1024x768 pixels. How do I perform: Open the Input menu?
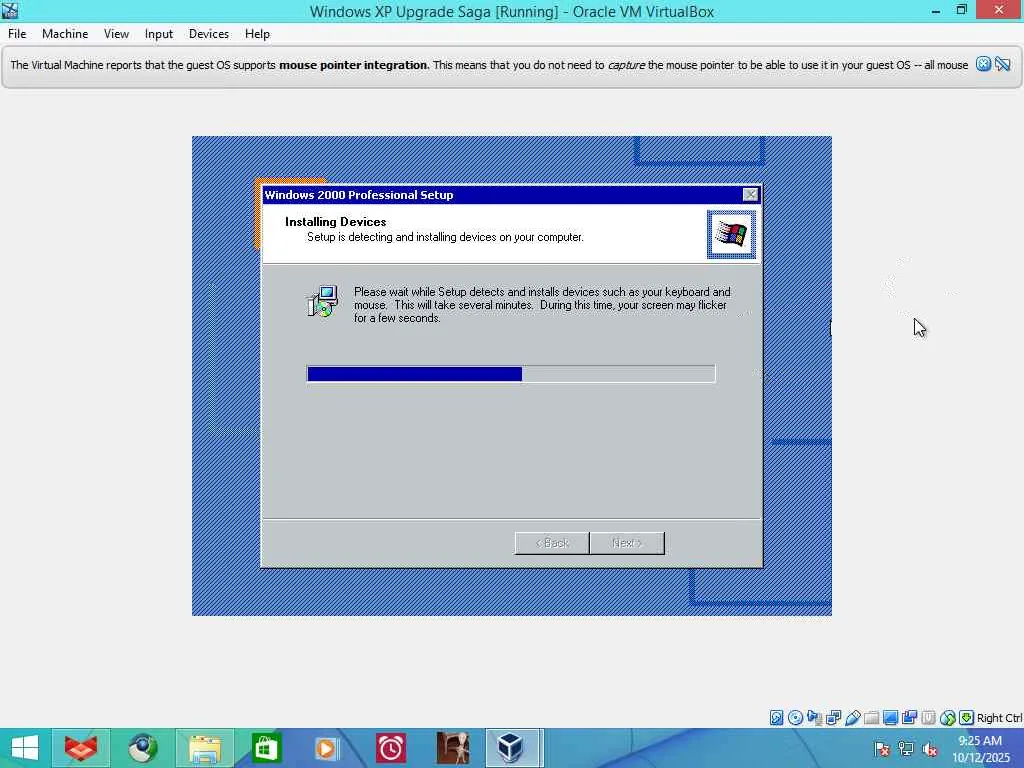(x=159, y=34)
